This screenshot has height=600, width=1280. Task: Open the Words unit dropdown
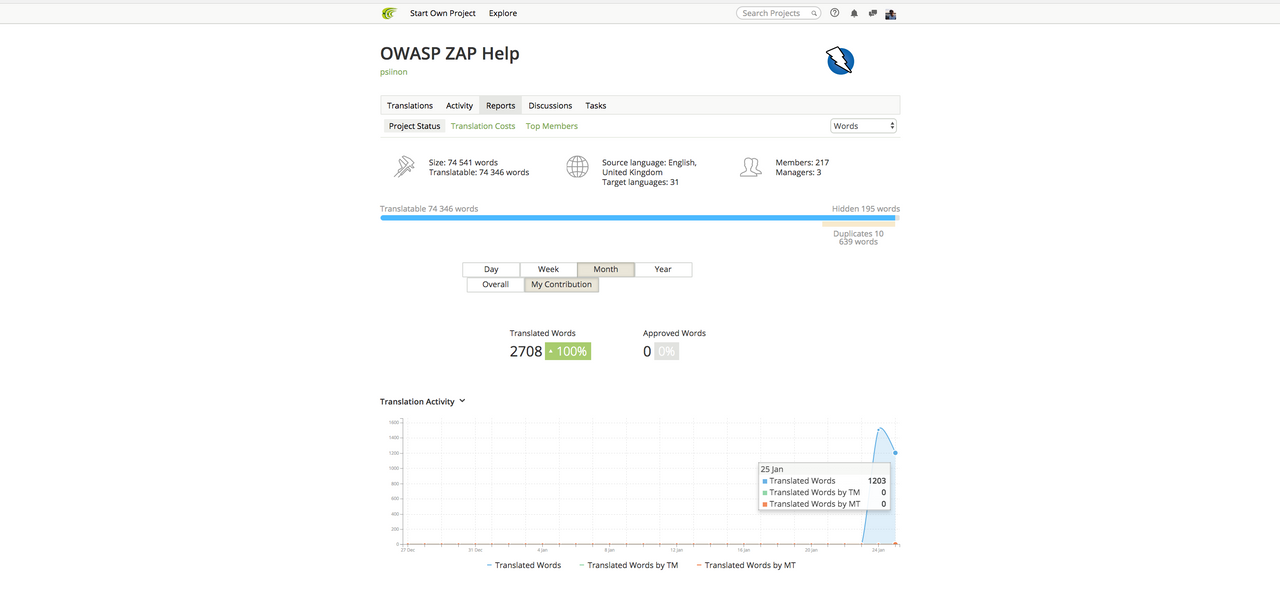tap(864, 126)
